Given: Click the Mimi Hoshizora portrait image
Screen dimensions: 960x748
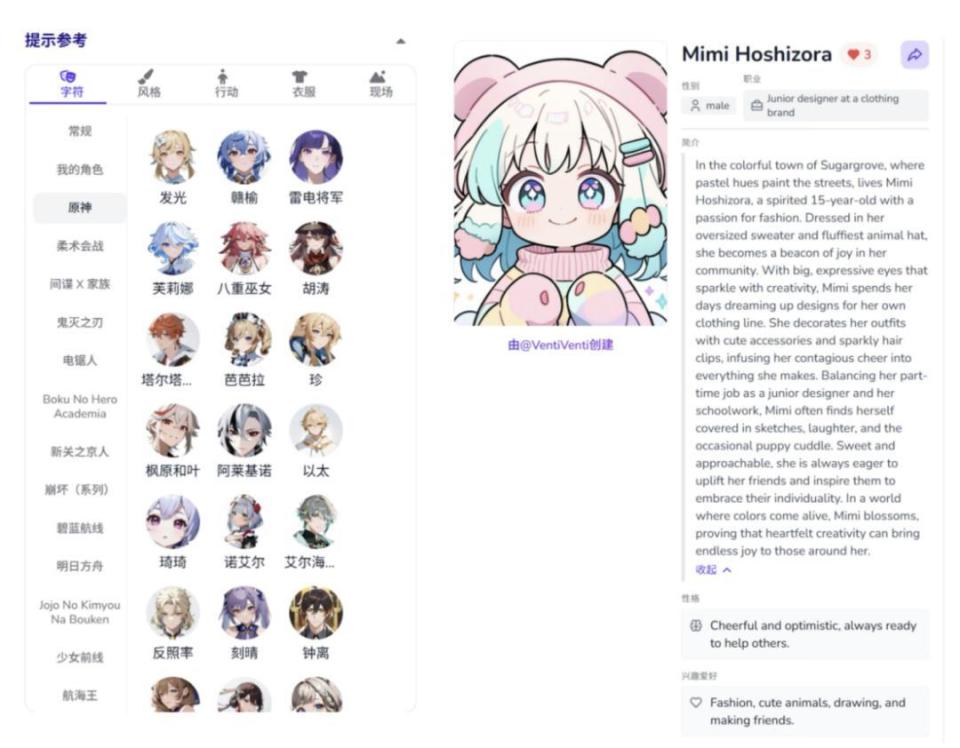Looking at the screenshot, I should tap(560, 184).
